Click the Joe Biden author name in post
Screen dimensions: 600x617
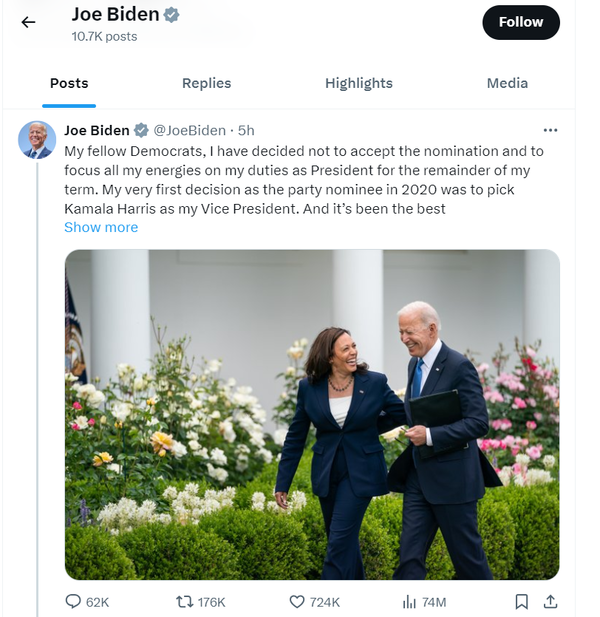click(x=97, y=130)
